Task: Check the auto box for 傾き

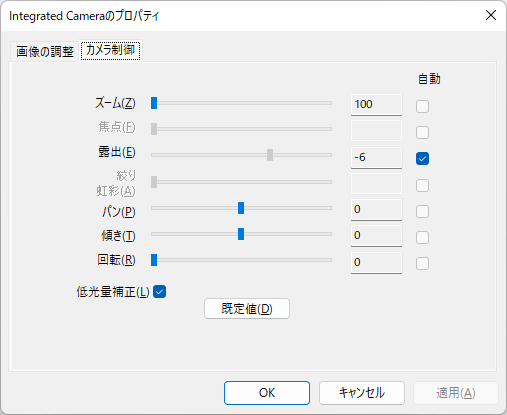Action: (422, 237)
